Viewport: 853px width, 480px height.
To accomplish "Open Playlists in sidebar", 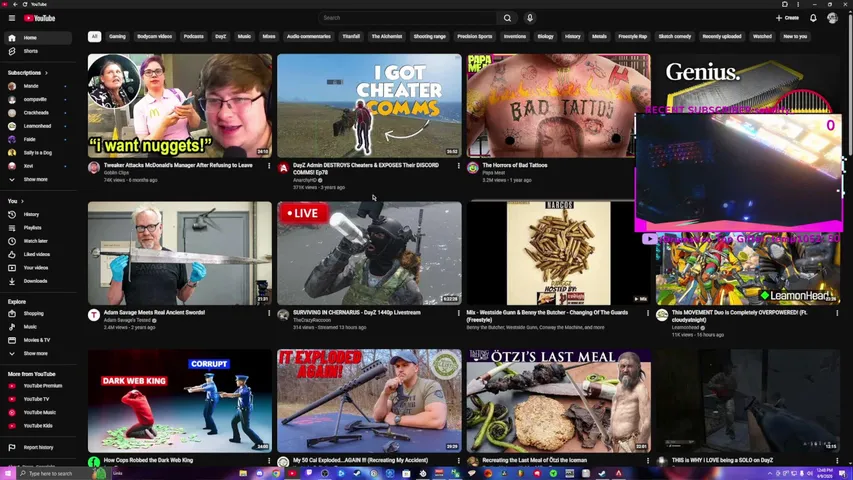I will point(38,227).
